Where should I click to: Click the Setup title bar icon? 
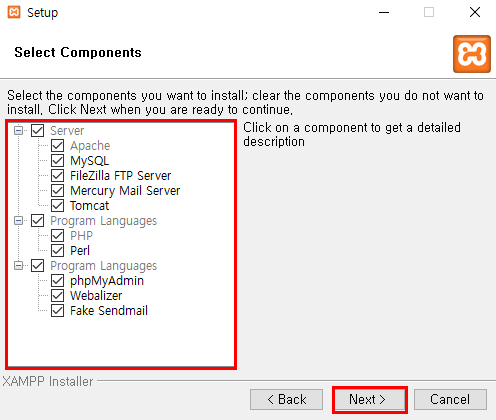click(14, 12)
